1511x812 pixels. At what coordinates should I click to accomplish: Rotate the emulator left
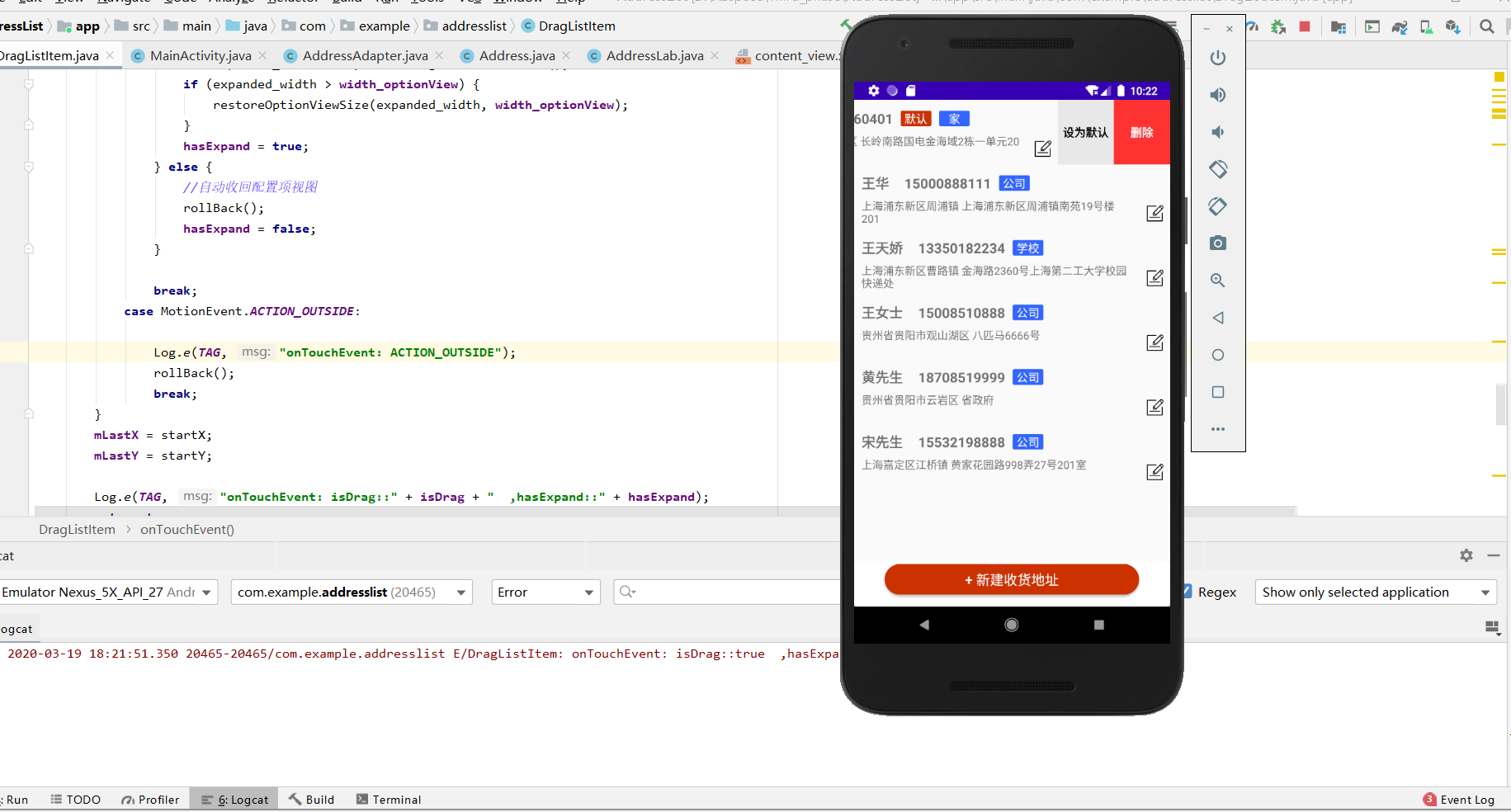[1218, 169]
